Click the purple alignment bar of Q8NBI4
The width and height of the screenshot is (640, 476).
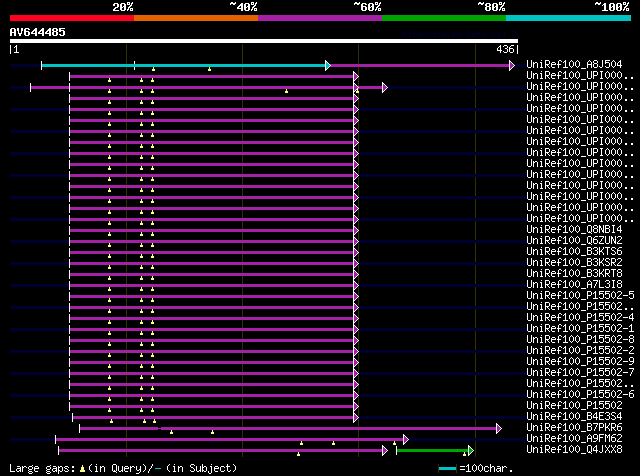click(x=211, y=231)
